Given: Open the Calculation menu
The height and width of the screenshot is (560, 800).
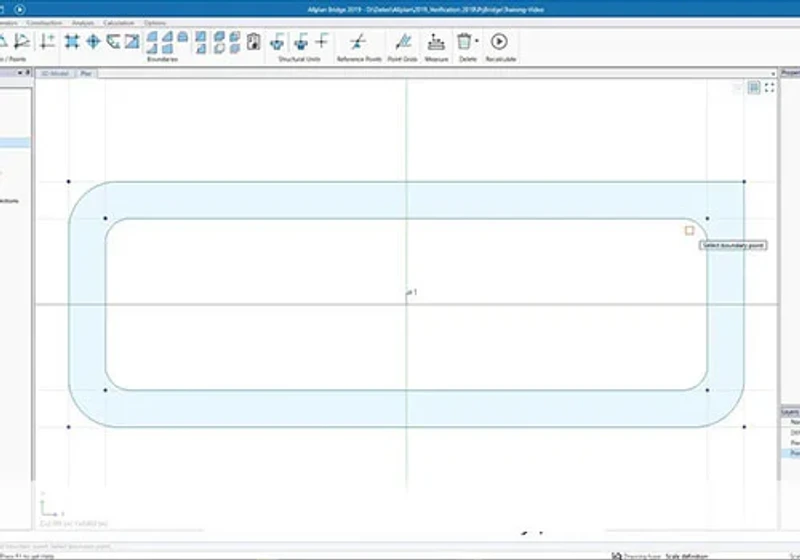Looking at the screenshot, I should click(x=119, y=23).
